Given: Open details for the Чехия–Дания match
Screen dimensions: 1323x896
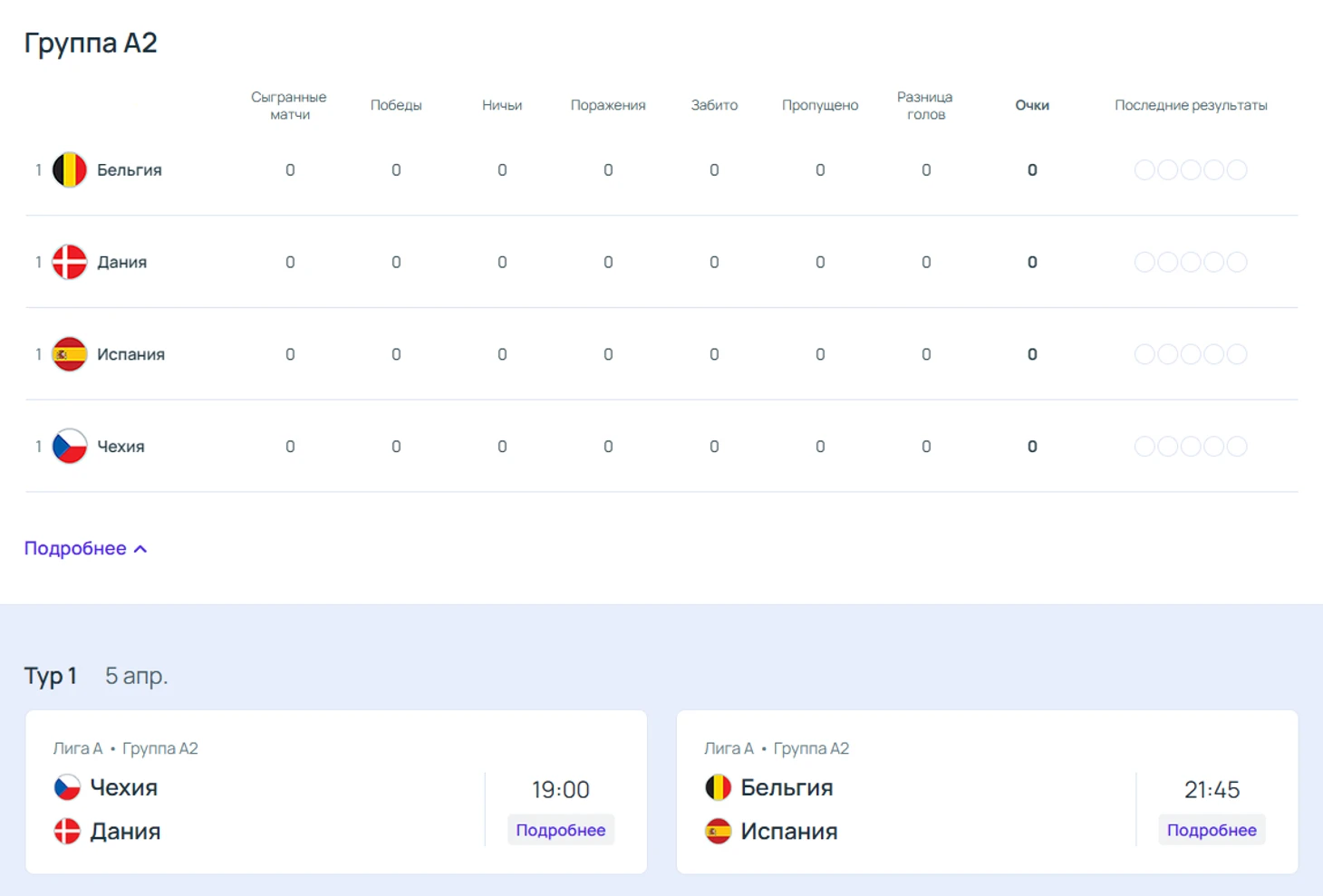Looking at the screenshot, I should 560,830.
